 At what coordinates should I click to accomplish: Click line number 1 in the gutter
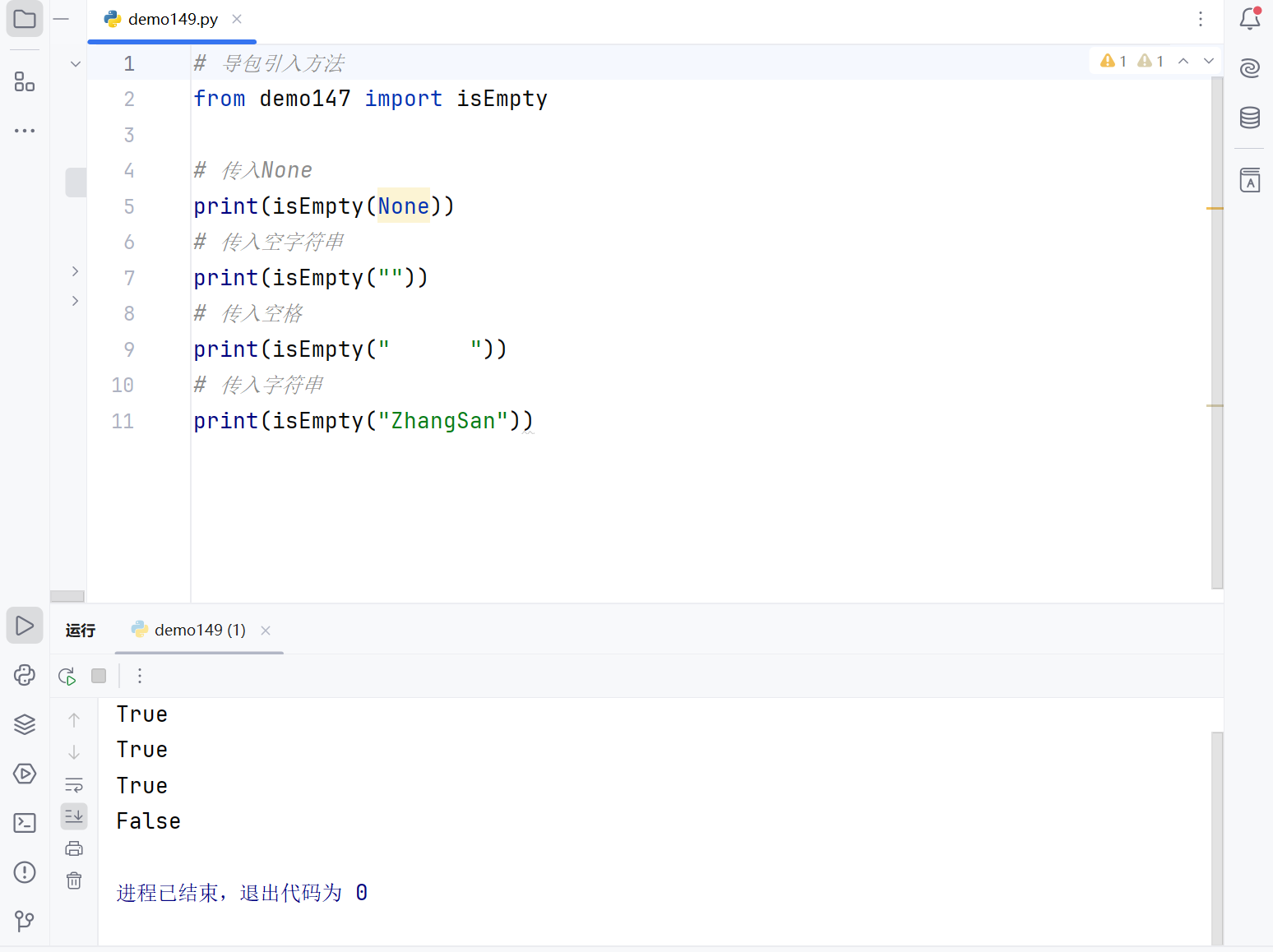click(x=129, y=63)
